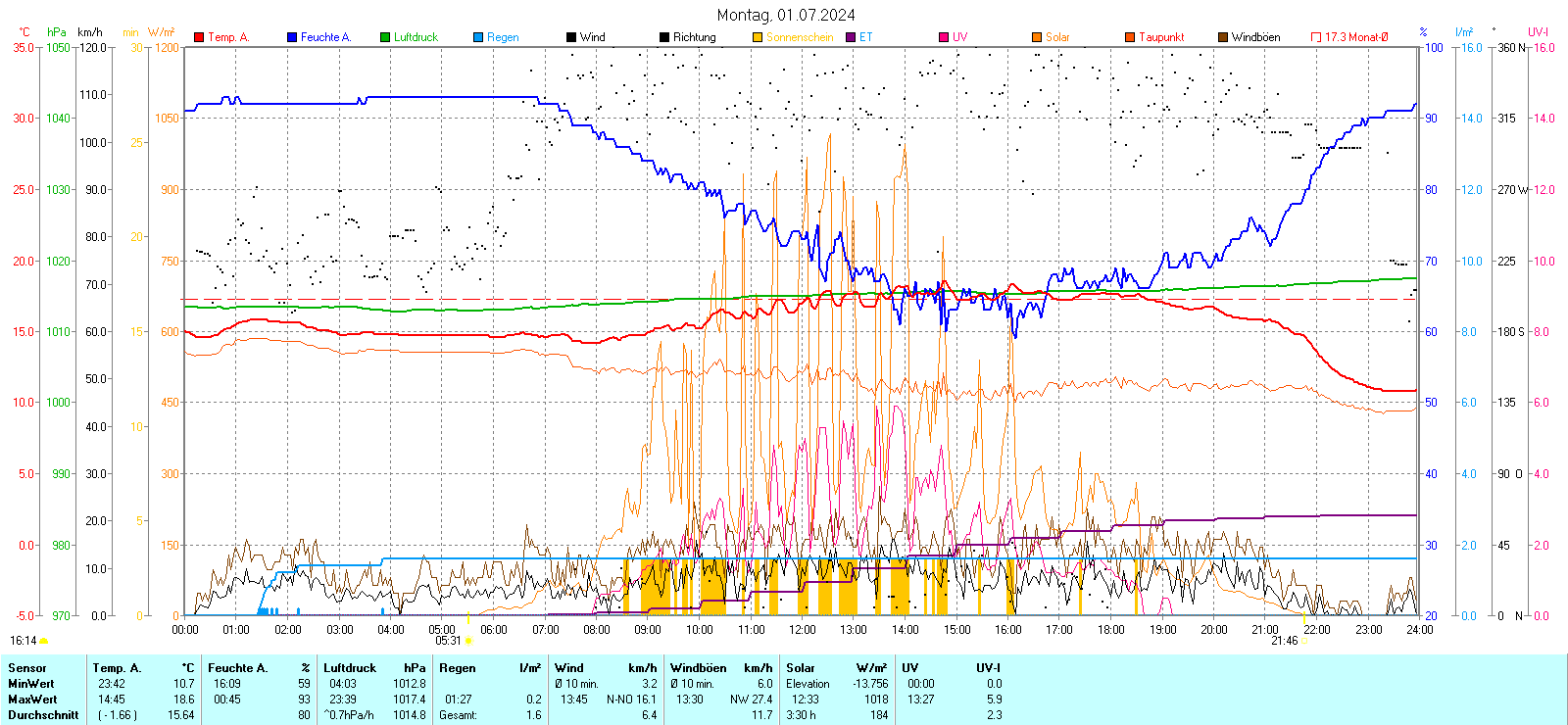Select the light blue Regen legend square
This screenshot has height=725, width=1568.
tap(478, 37)
